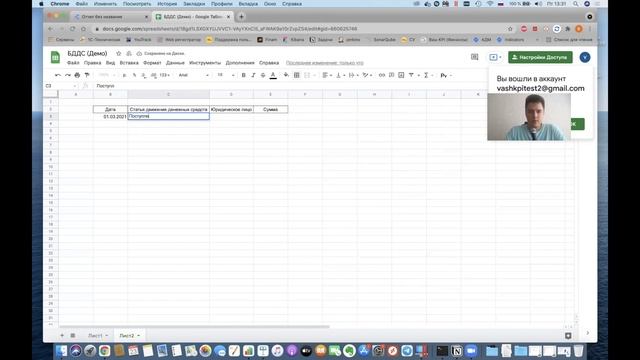Open fill color picker

286,75
